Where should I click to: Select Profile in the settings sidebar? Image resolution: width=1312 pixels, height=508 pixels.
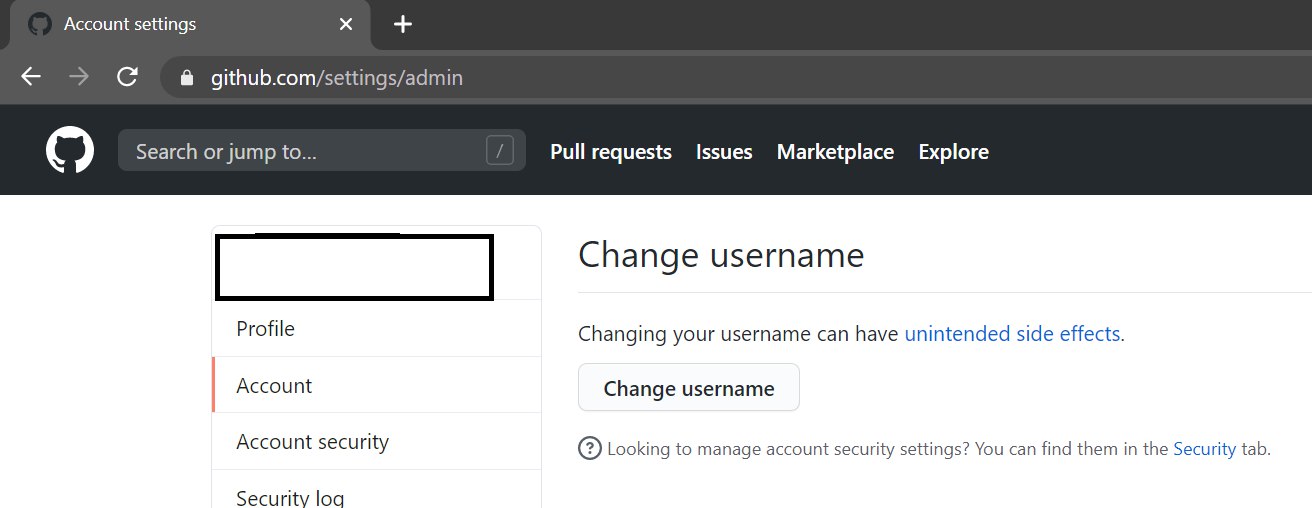click(377, 328)
